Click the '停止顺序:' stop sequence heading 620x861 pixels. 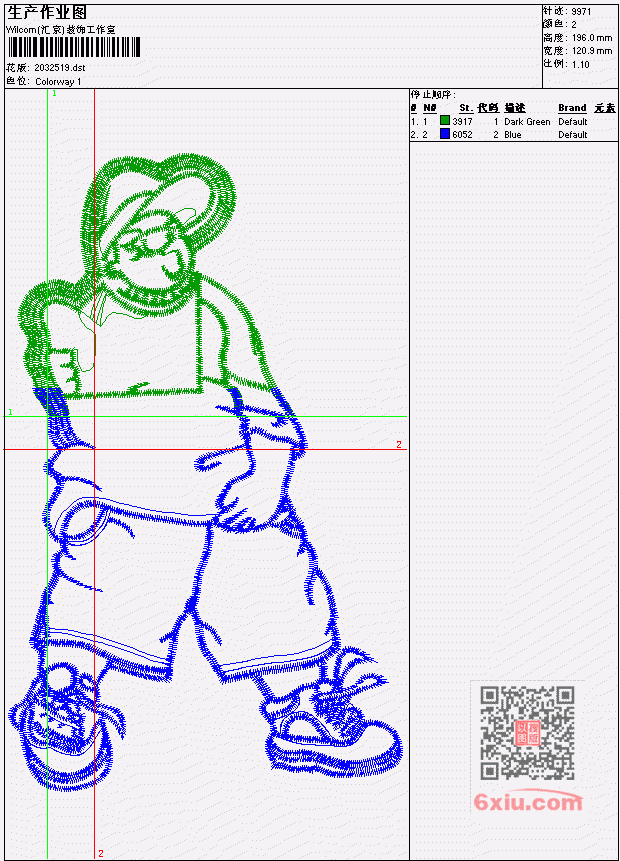[433, 95]
